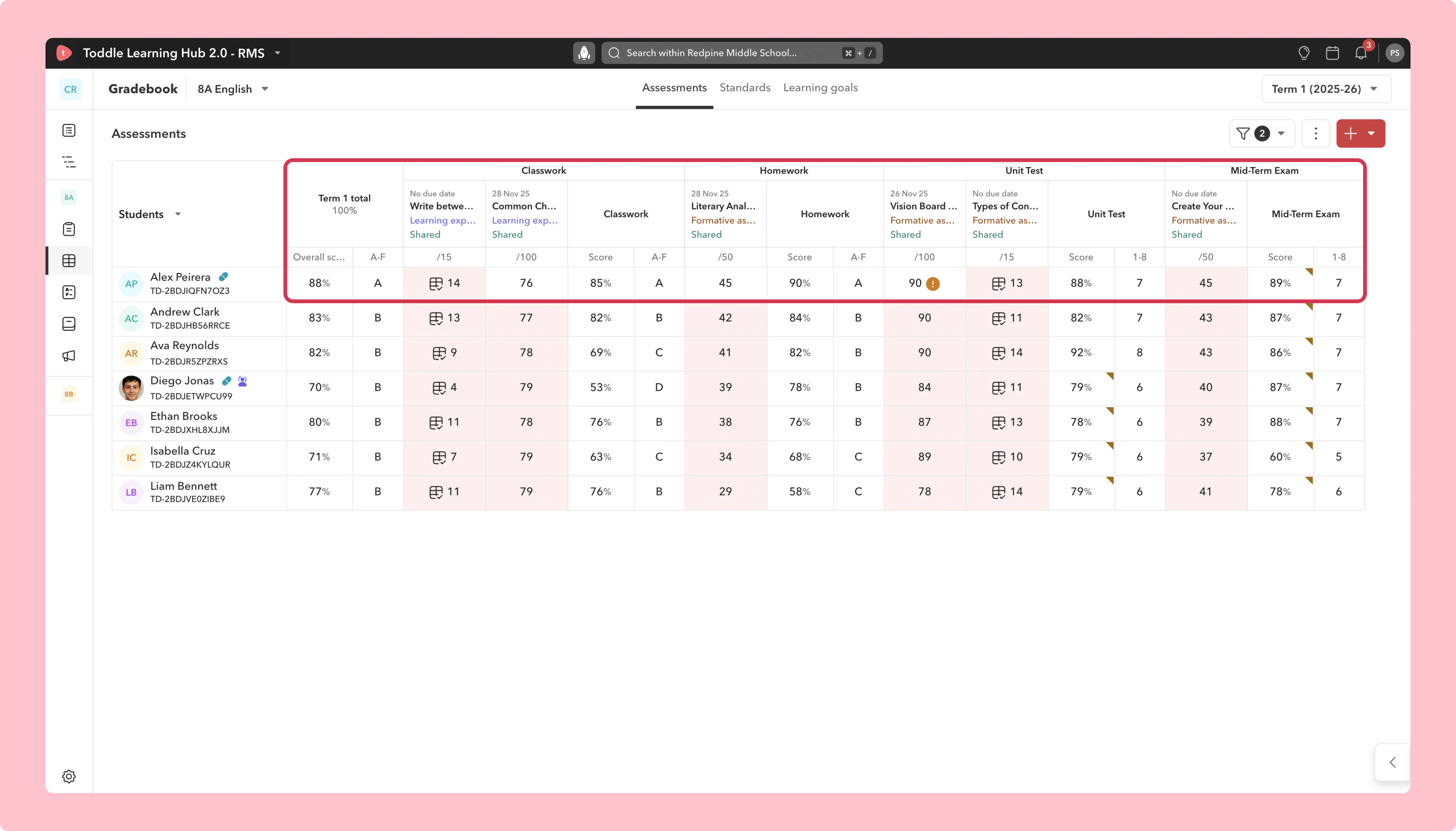Click Ethan Brooks' Vision Board score 87
The width and height of the screenshot is (1456, 831).
[924, 422]
